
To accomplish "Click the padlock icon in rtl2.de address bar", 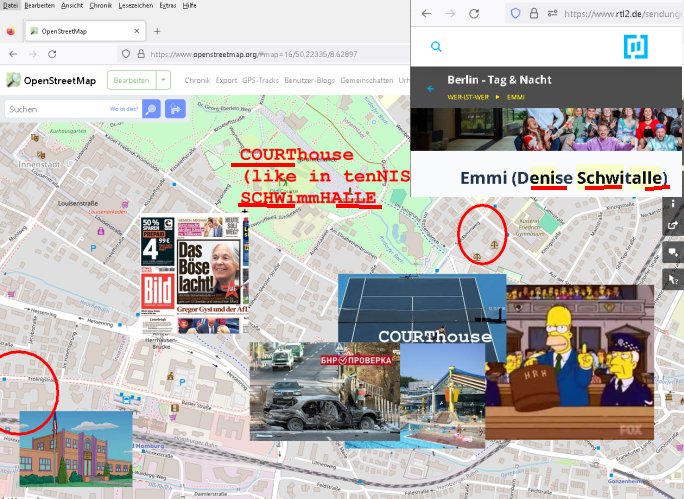I will 534,14.
